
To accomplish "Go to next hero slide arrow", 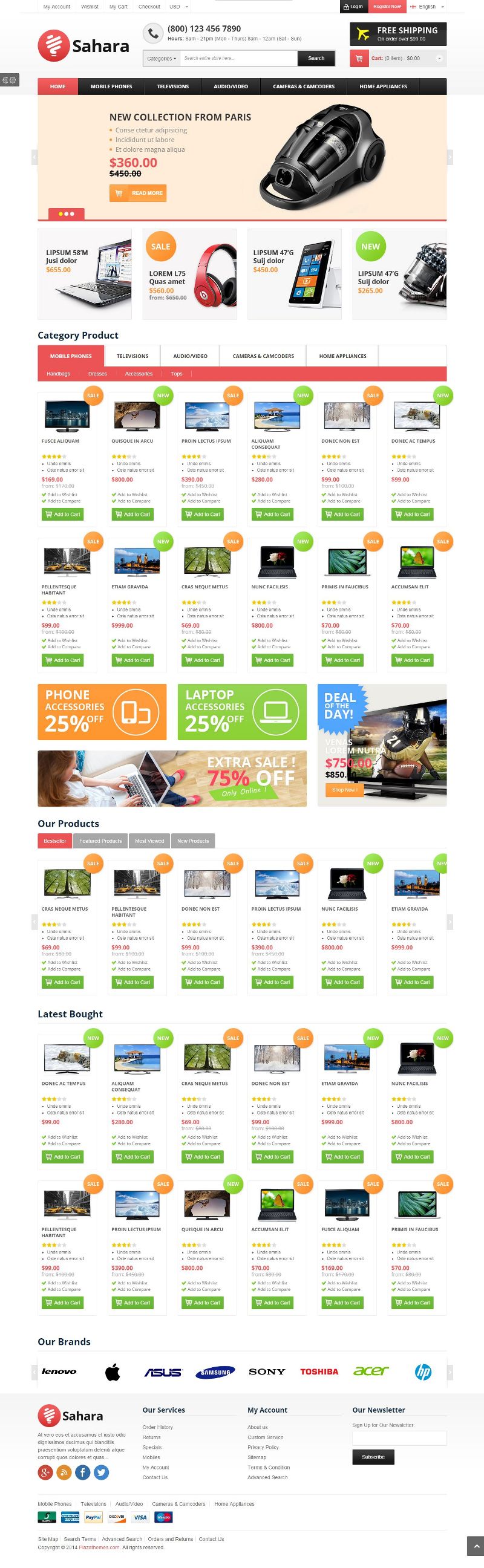I will (x=450, y=157).
